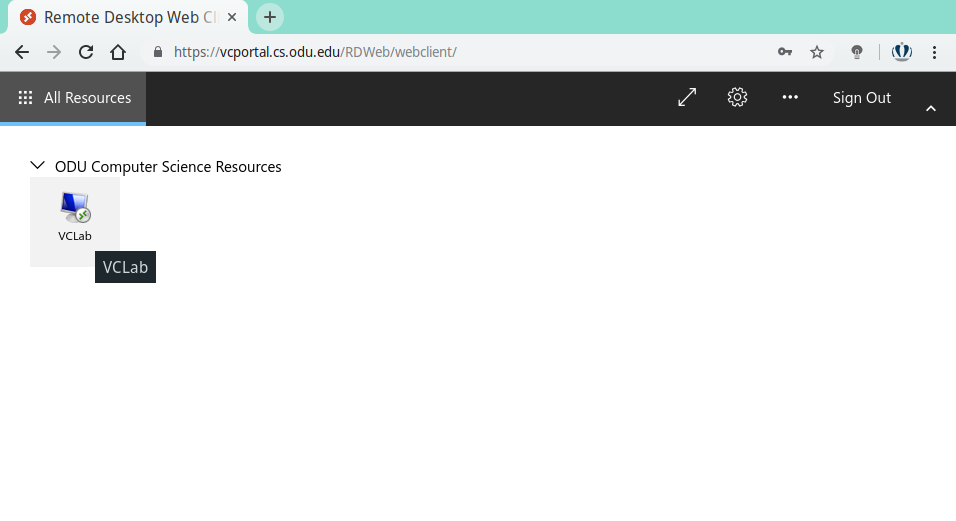Open a new browser tab
Viewport: 956px width, 521px height.
269,17
